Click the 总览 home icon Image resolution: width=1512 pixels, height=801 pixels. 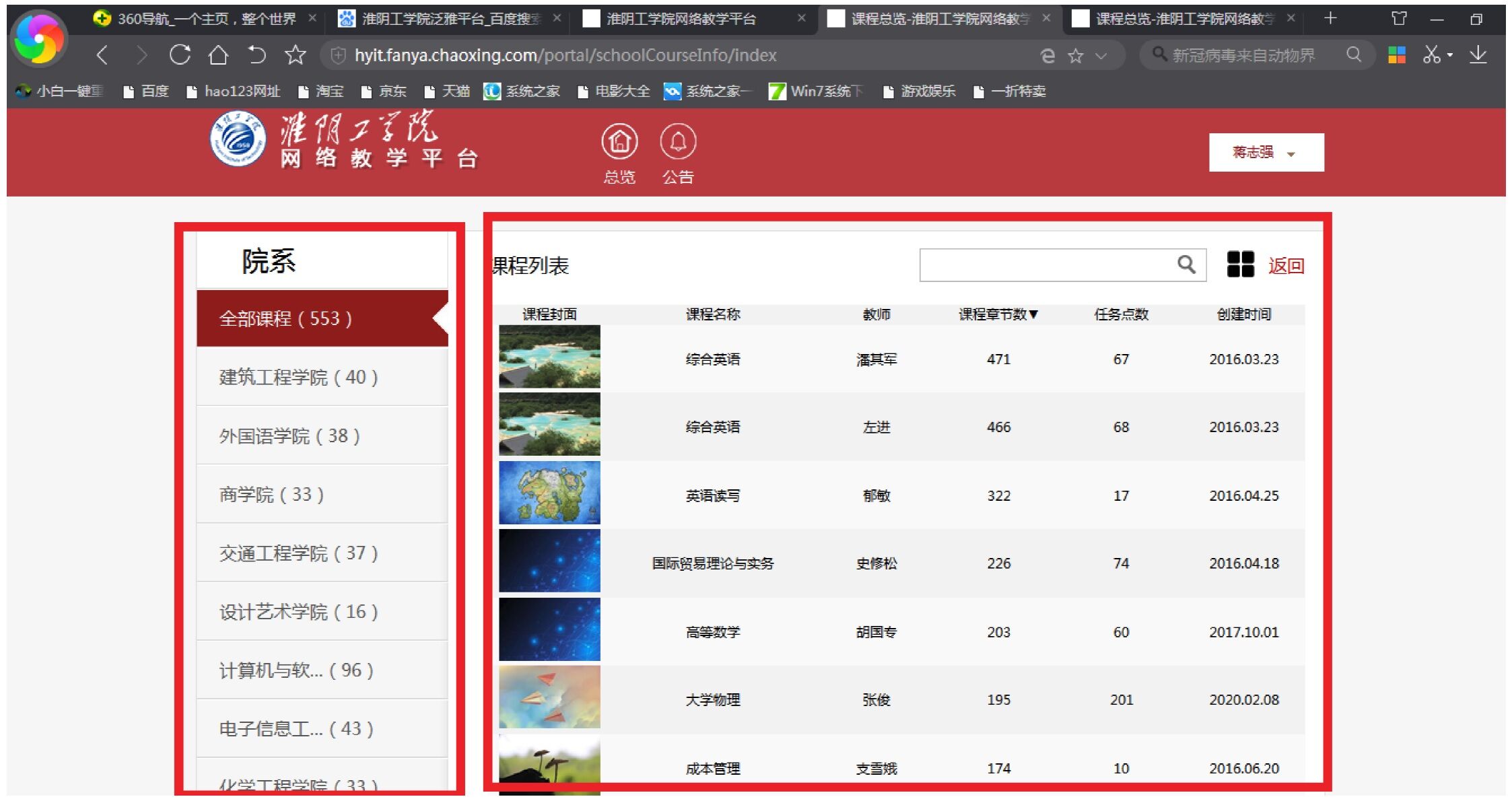[619, 142]
